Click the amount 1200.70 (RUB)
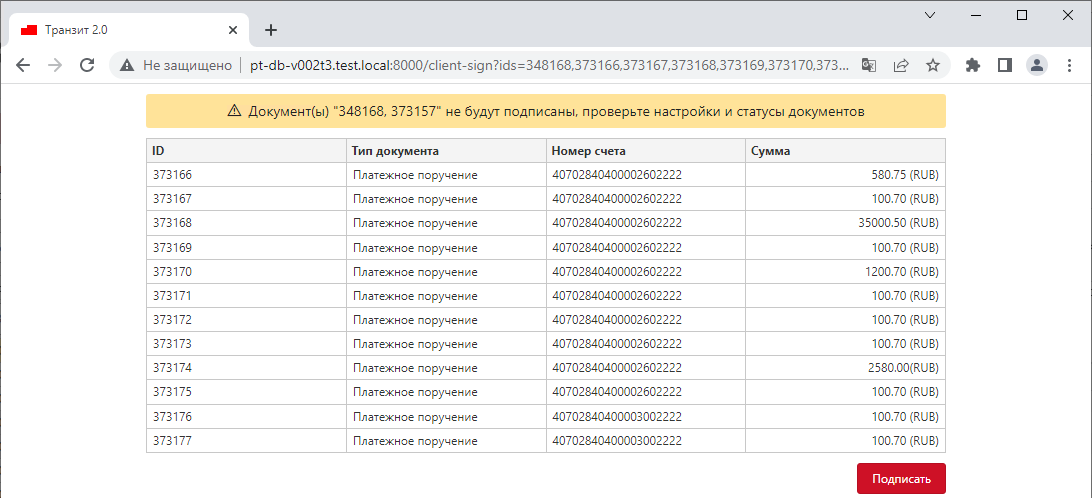Viewport: 1092px width, 498px height. 902,272
